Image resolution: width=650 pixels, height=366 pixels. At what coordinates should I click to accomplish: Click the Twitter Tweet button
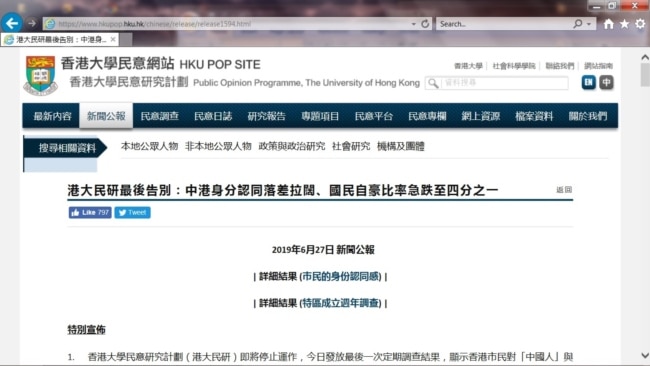click(x=132, y=213)
